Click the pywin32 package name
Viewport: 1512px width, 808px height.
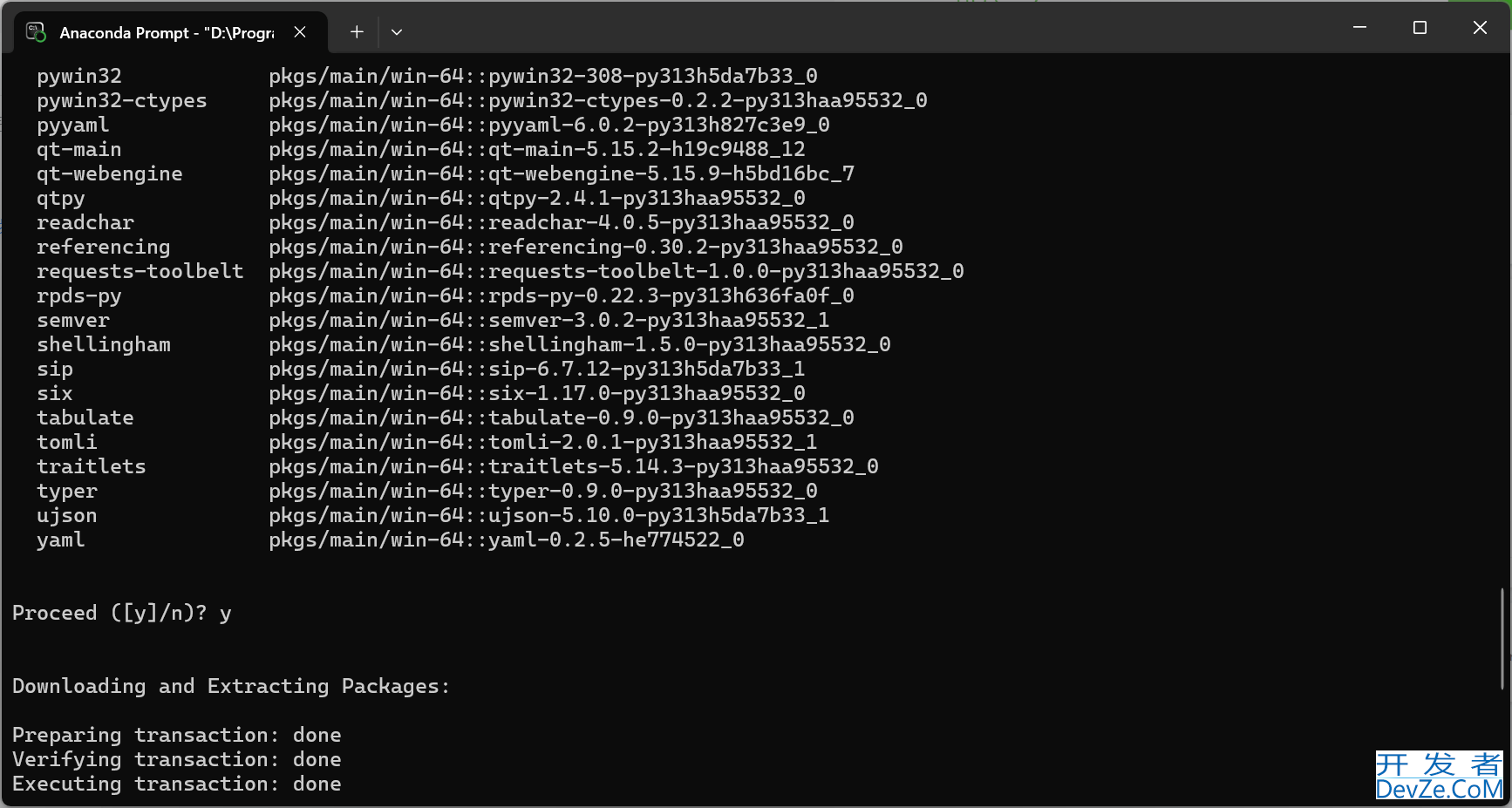tap(79, 76)
